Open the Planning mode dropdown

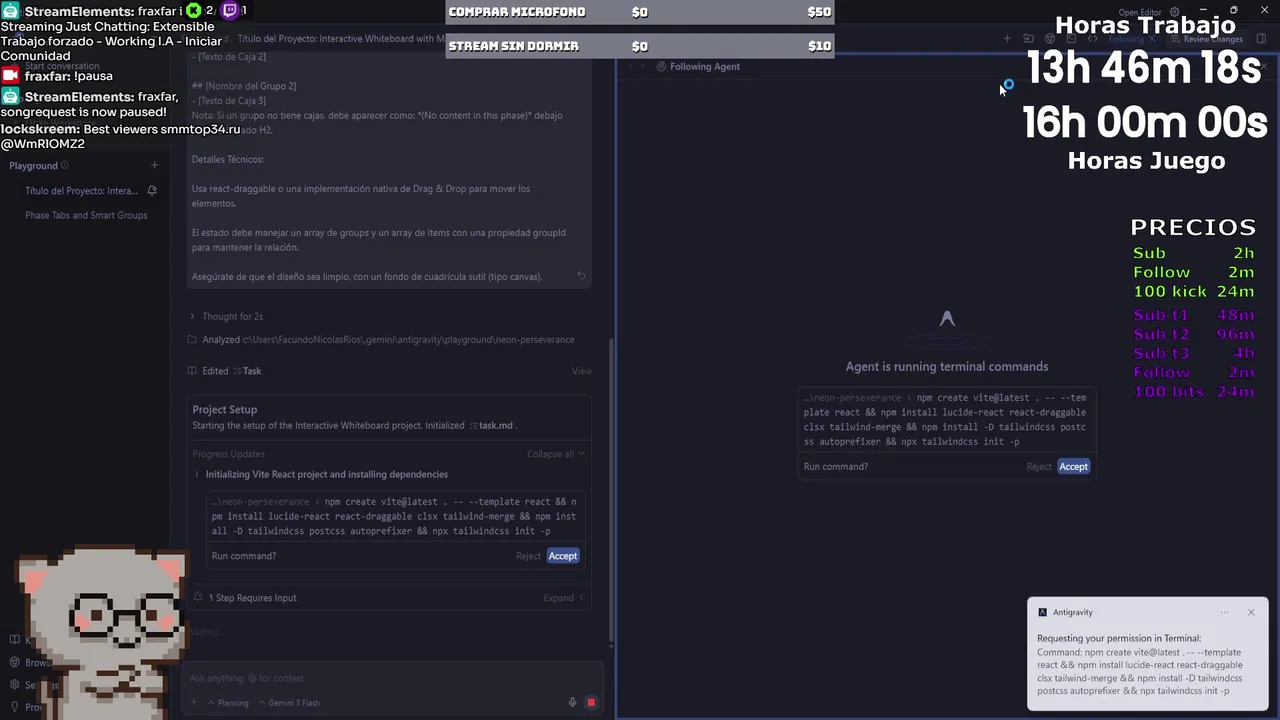(x=227, y=703)
